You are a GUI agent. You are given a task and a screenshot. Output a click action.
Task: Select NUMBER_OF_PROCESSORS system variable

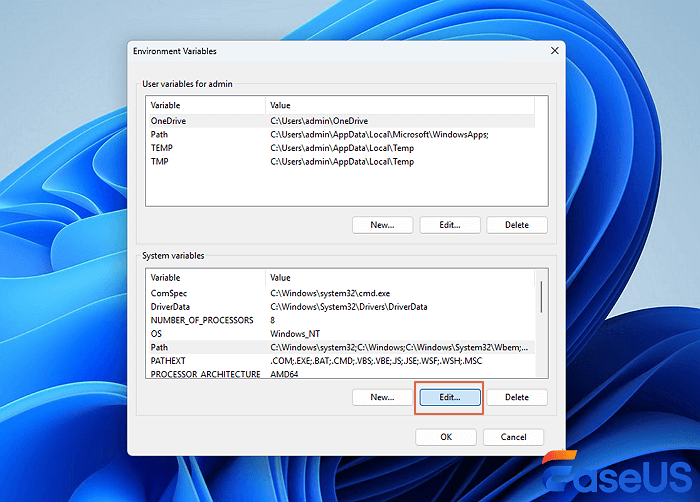(340, 320)
